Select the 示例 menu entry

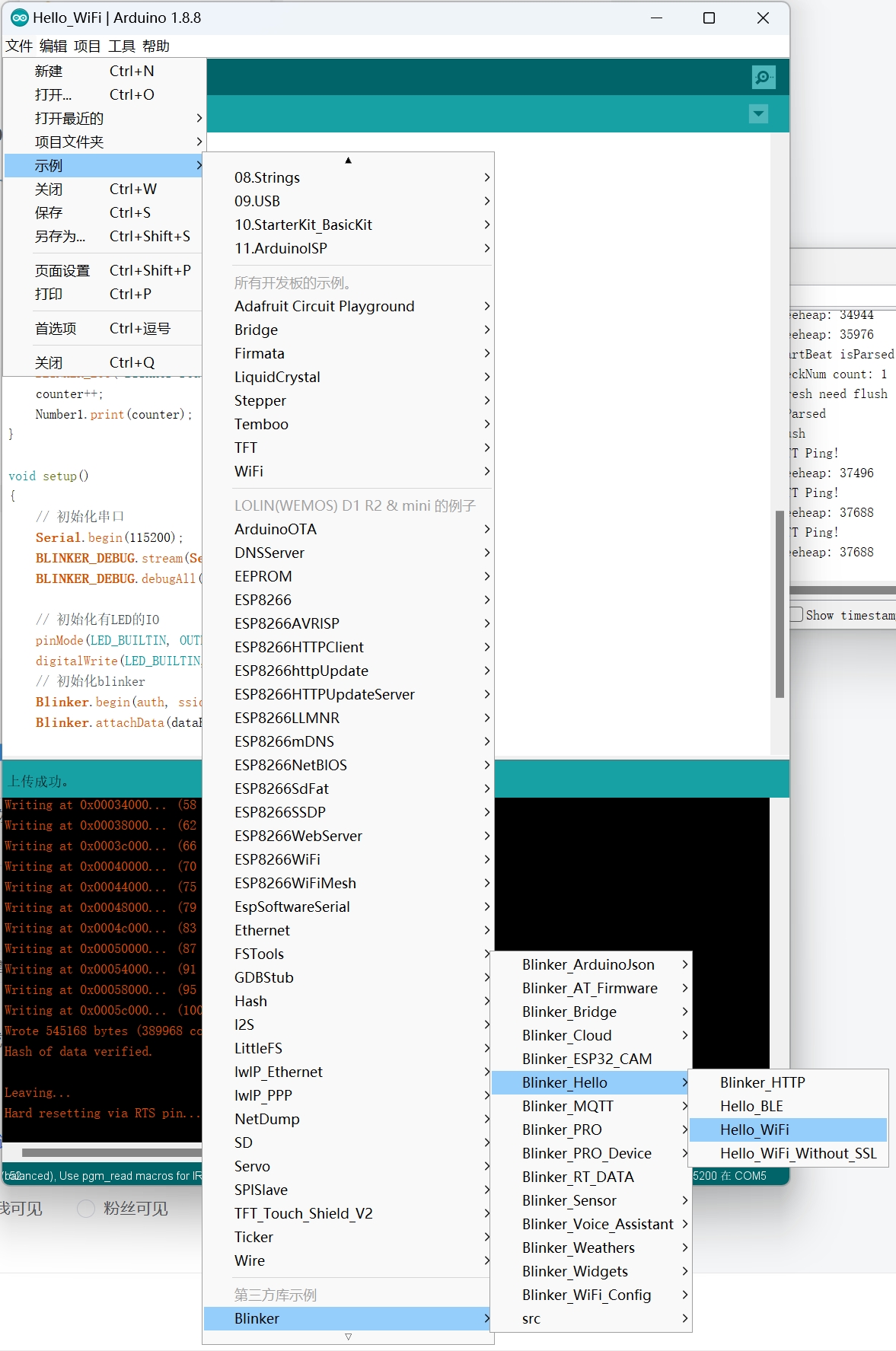(x=104, y=165)
